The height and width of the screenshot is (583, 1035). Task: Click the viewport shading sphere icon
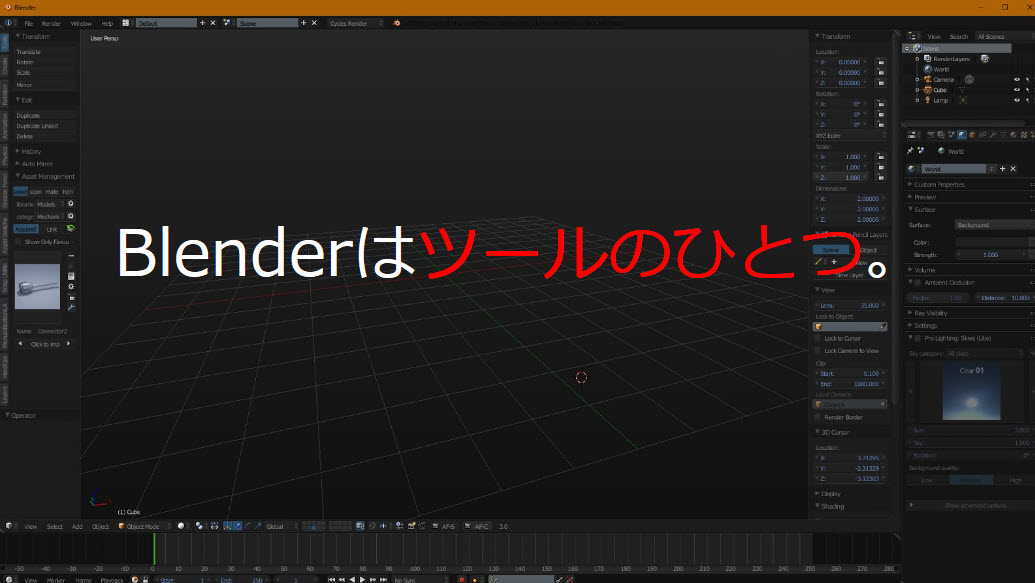(x=181, y=526)
